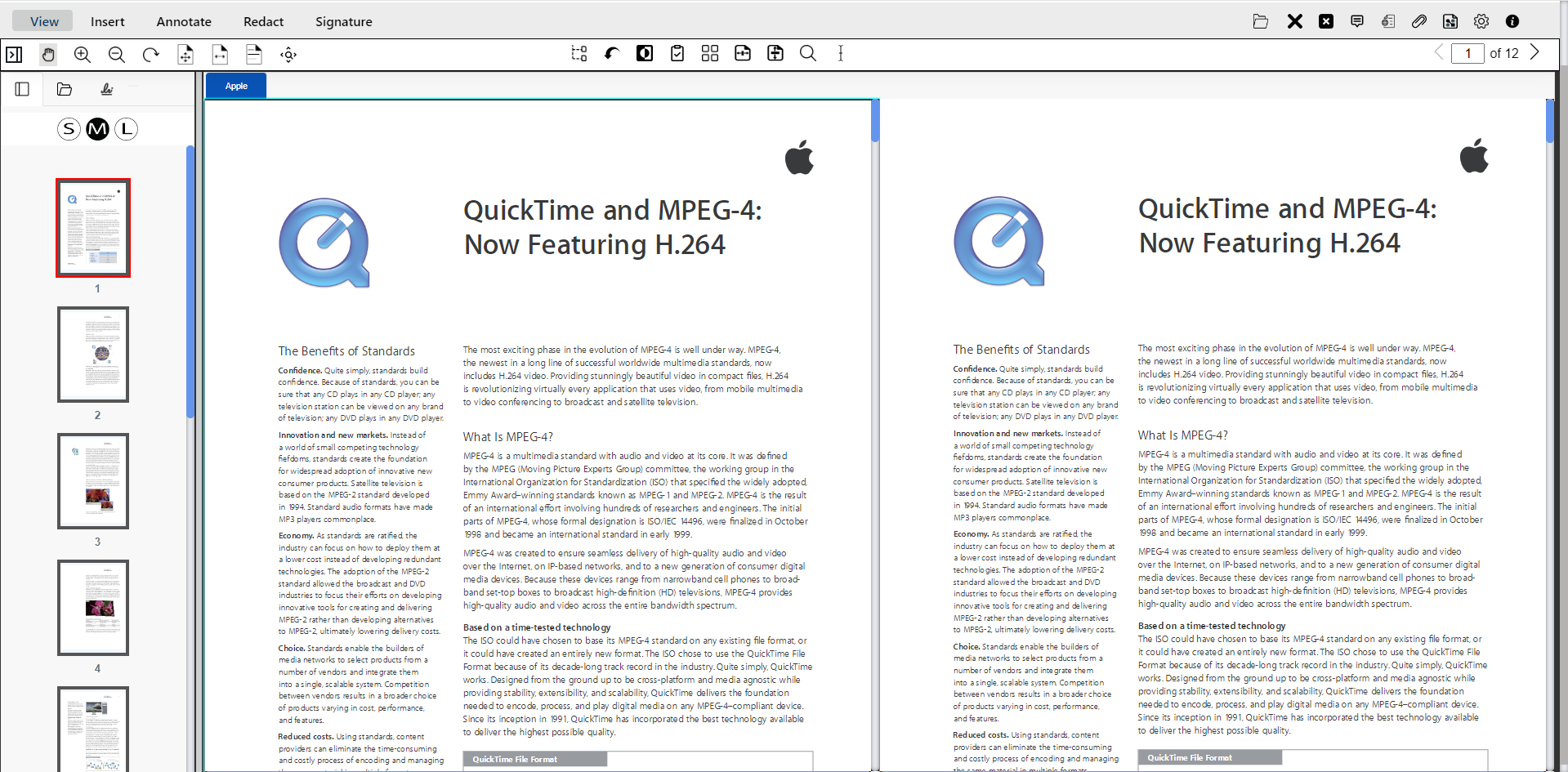
Task: Select page 1 thumbnail
Action: click(x=93, y=228)
